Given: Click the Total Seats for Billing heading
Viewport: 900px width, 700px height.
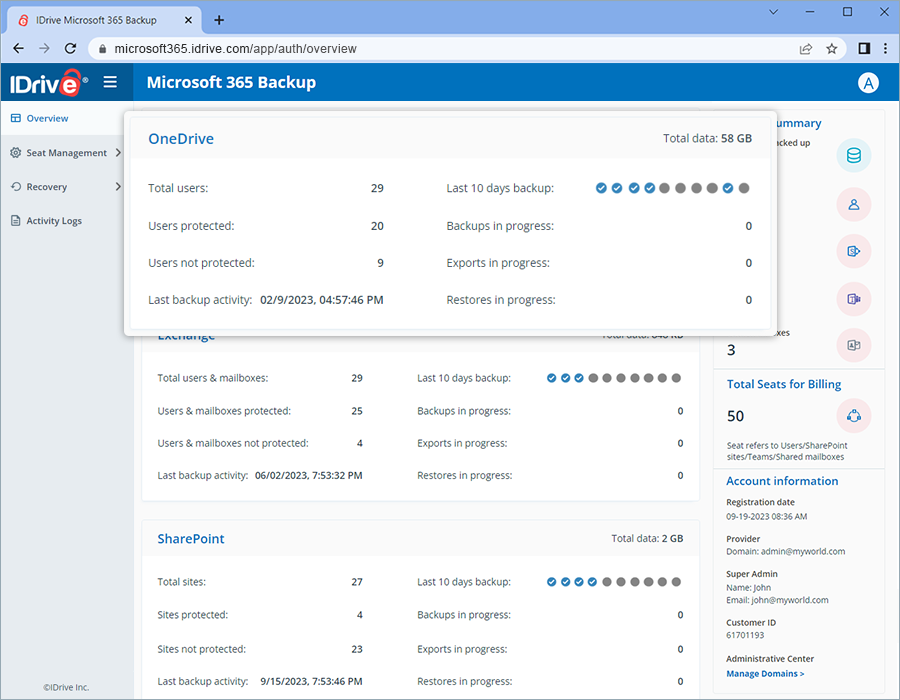Looking at the screenshot, I should click(x=783, y=384).
